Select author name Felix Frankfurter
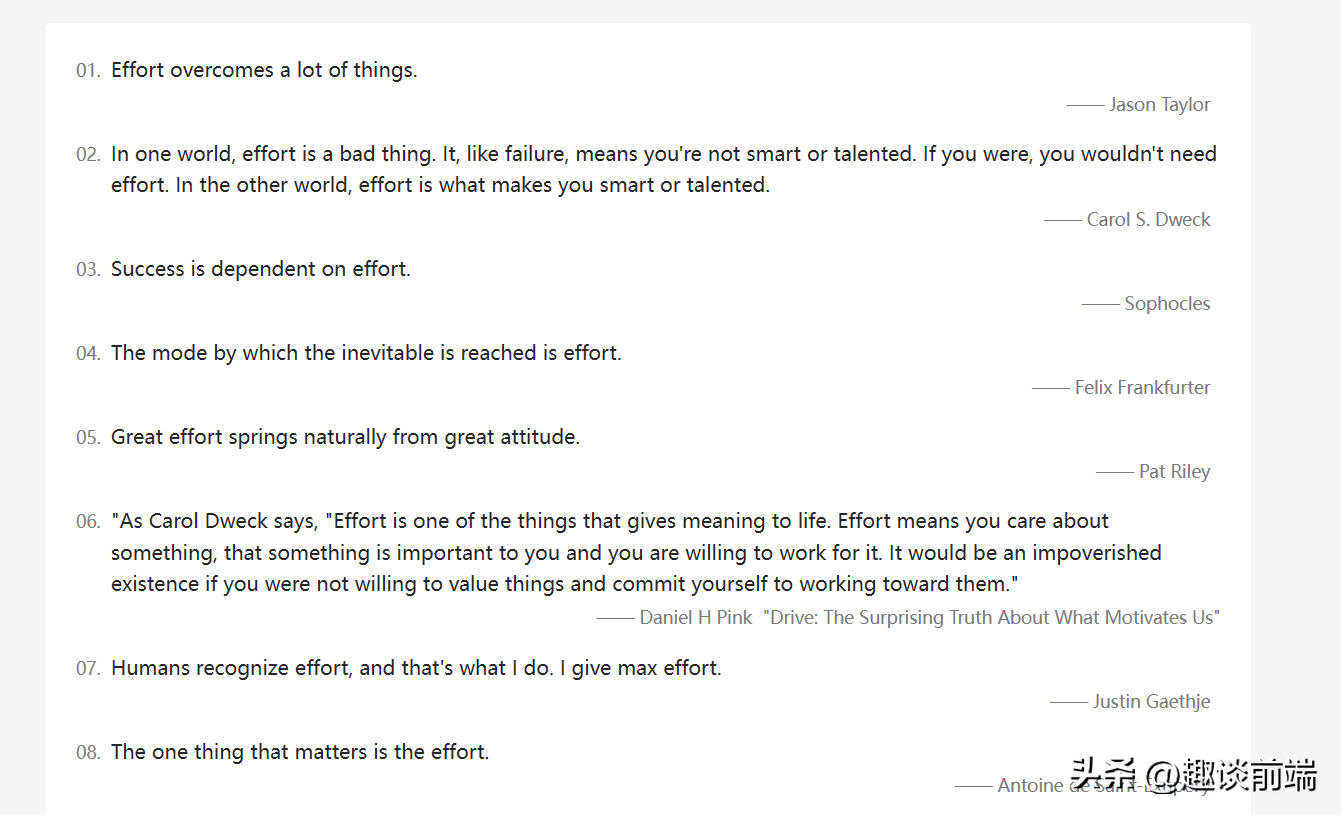Image resolution: width=1341 pixels, height=815 pixels. [x=1143, y=387]
